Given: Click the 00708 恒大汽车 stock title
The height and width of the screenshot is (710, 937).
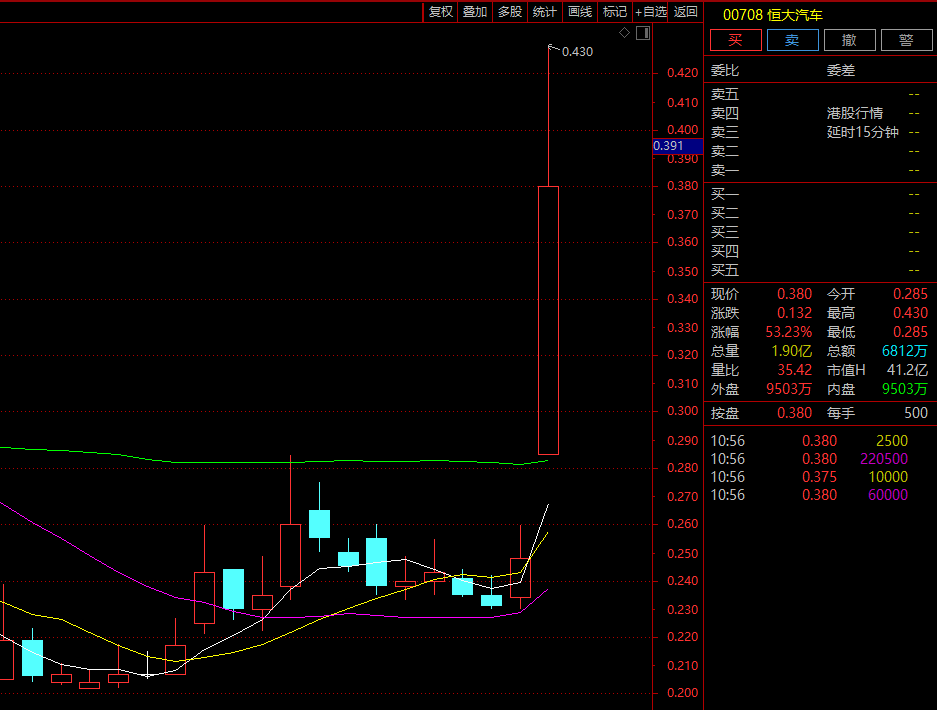Looking at the screenshot, I should (x=773, y=15).
